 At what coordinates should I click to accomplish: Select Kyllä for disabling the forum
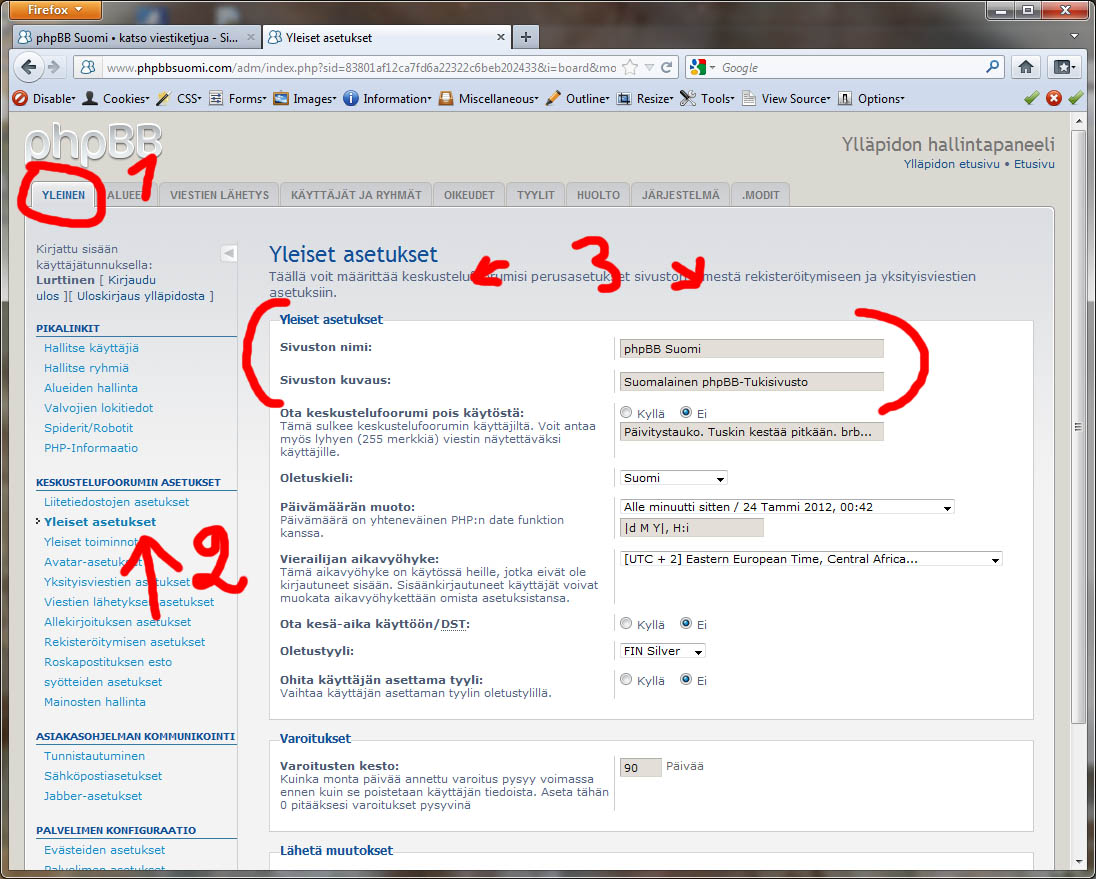627,412
